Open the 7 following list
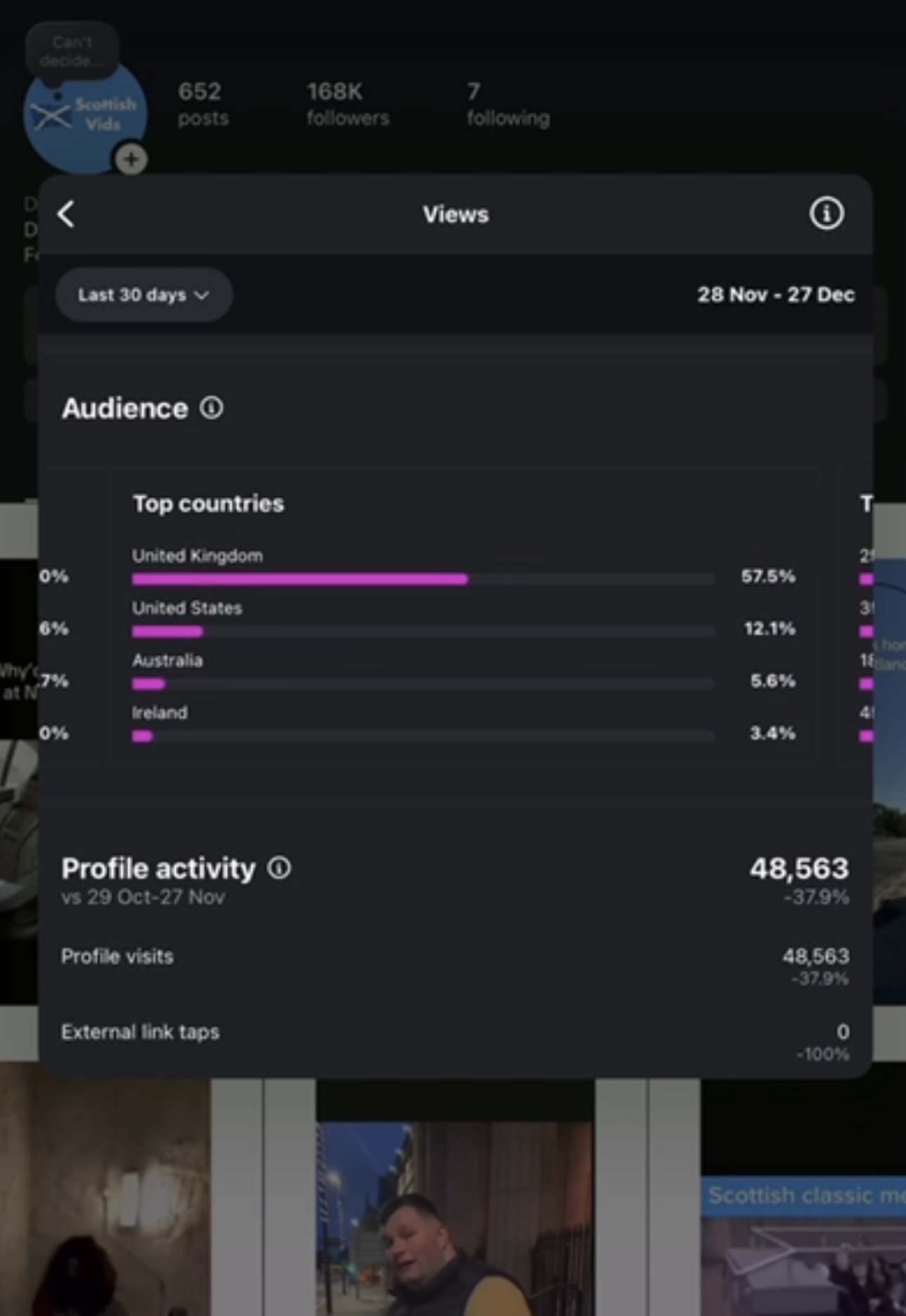The image size is (906, 1316). 507,104
